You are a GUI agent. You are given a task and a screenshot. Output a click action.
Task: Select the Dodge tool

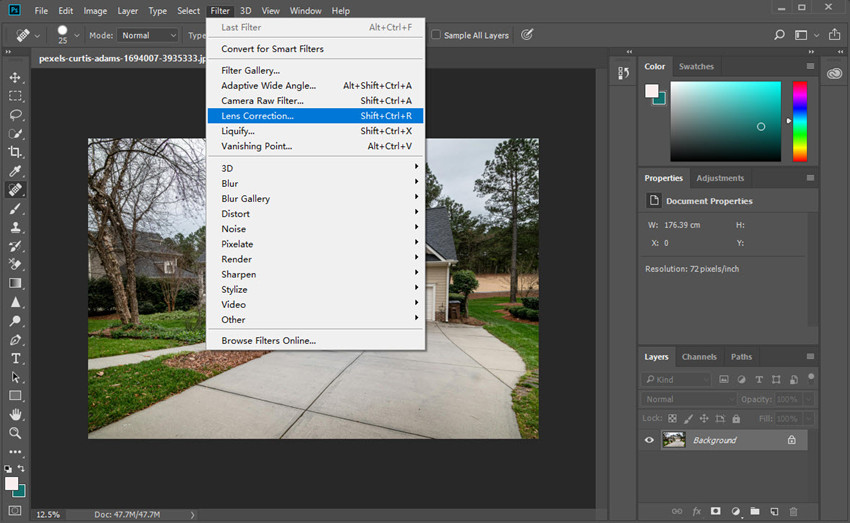click(15, 321)
